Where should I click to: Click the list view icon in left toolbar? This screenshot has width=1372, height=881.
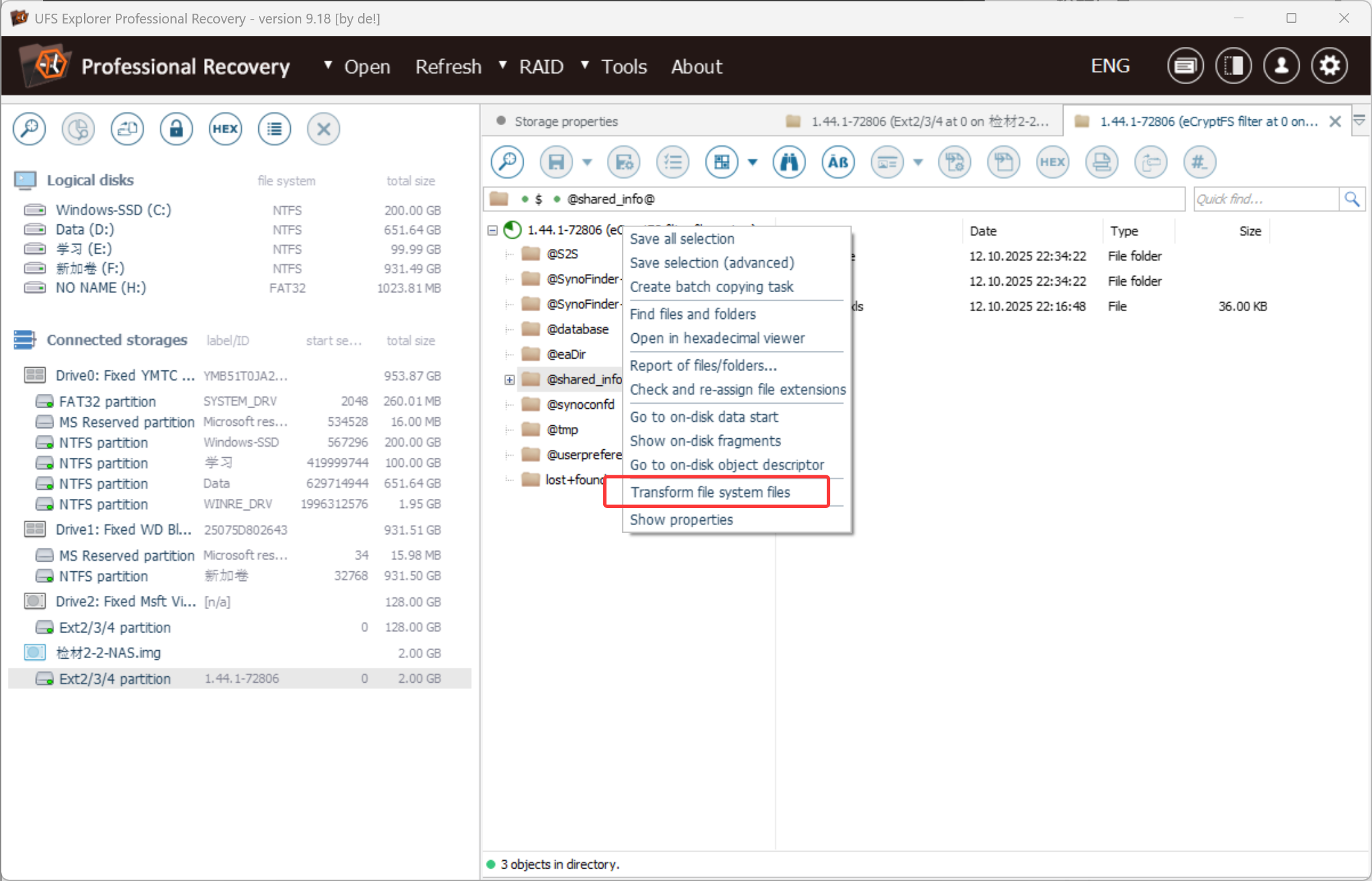(275, 128)
